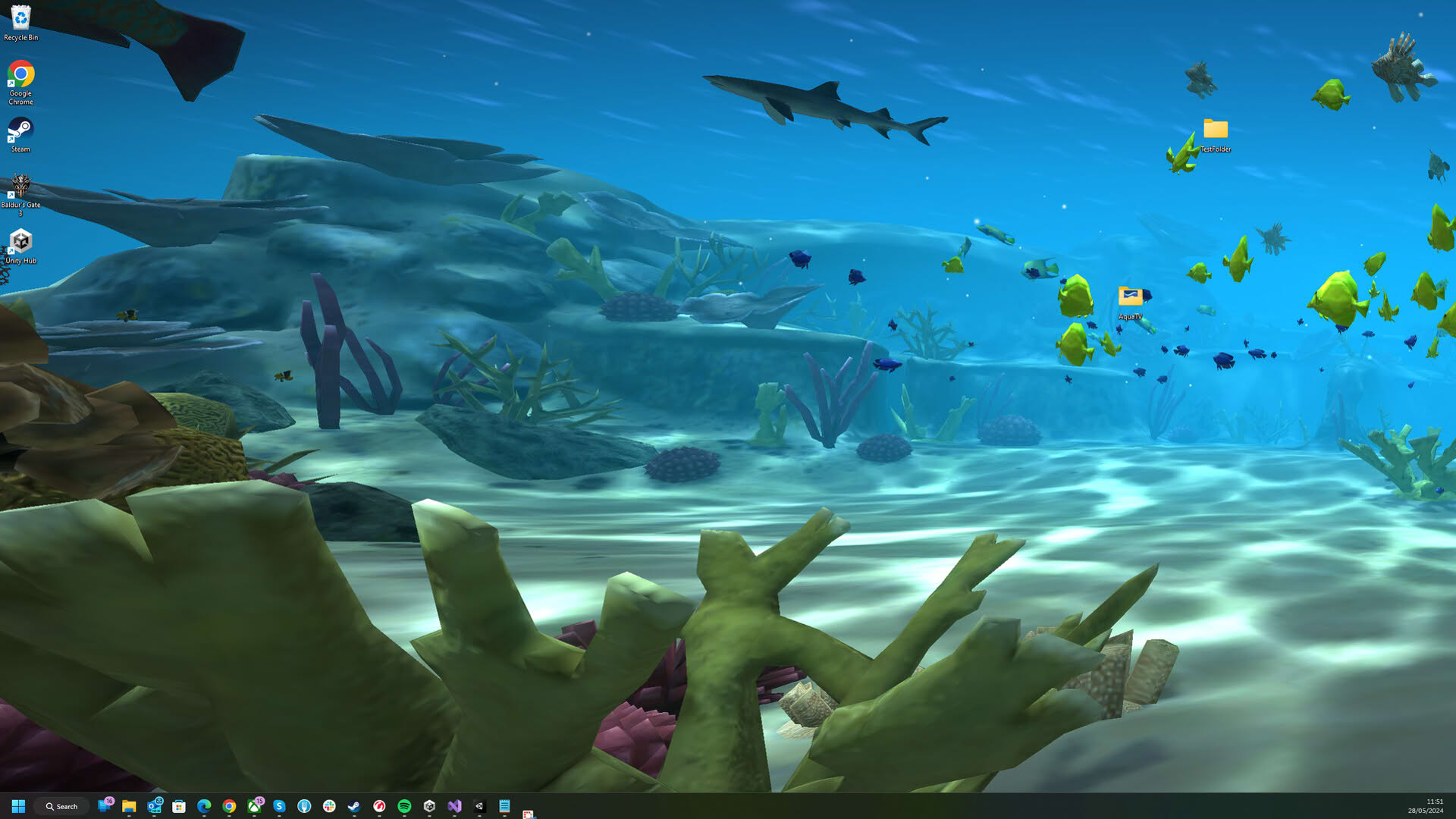Viewport: 1456px width, 819px height.
Task: Open Slack from the taskbar
Action: [329, 806]
